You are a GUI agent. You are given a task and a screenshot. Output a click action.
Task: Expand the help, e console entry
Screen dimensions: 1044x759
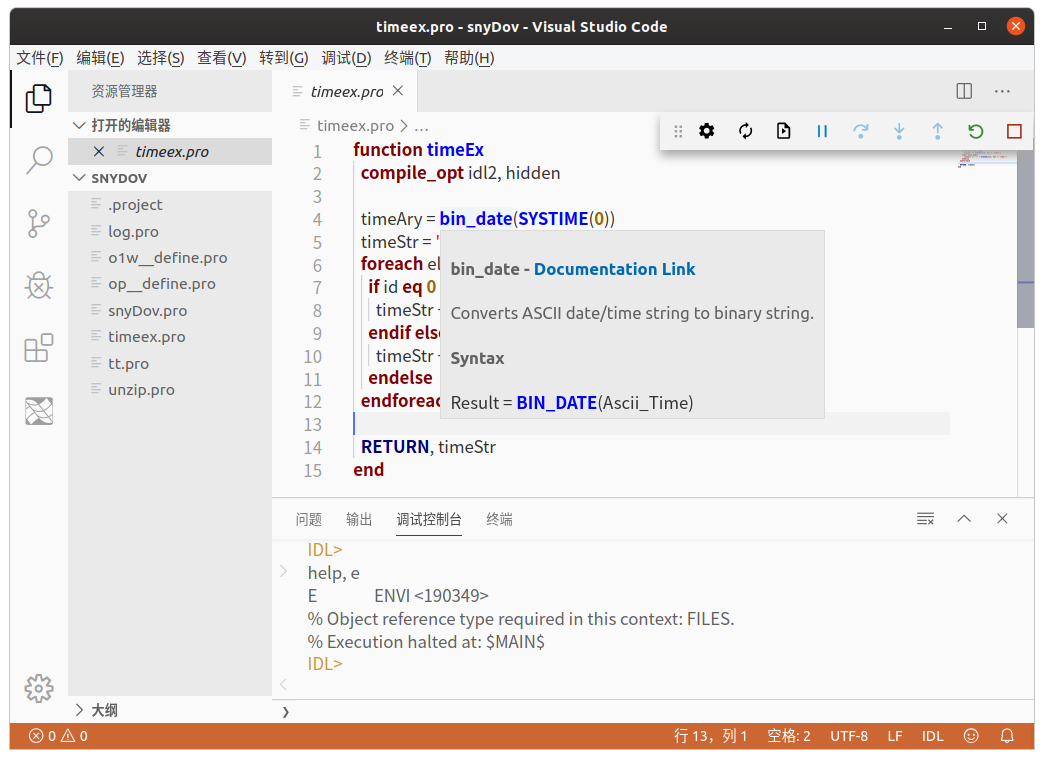tap(284, 571)
